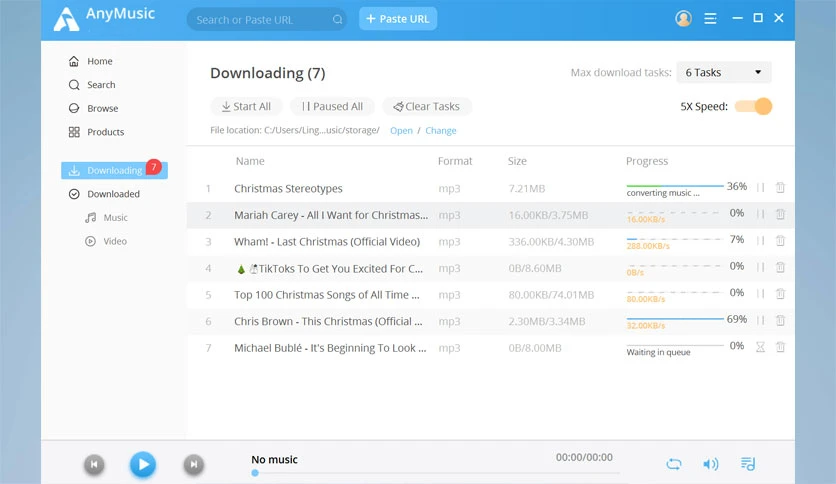Select Wham! - Last Christmas (Official Video)
This screenshot has width=836, height=484.
(x=327, y=242)
